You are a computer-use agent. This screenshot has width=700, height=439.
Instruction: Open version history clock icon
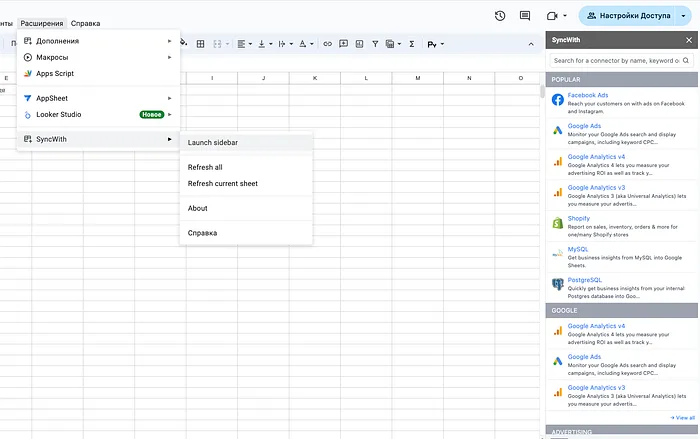tap(500, 16)
